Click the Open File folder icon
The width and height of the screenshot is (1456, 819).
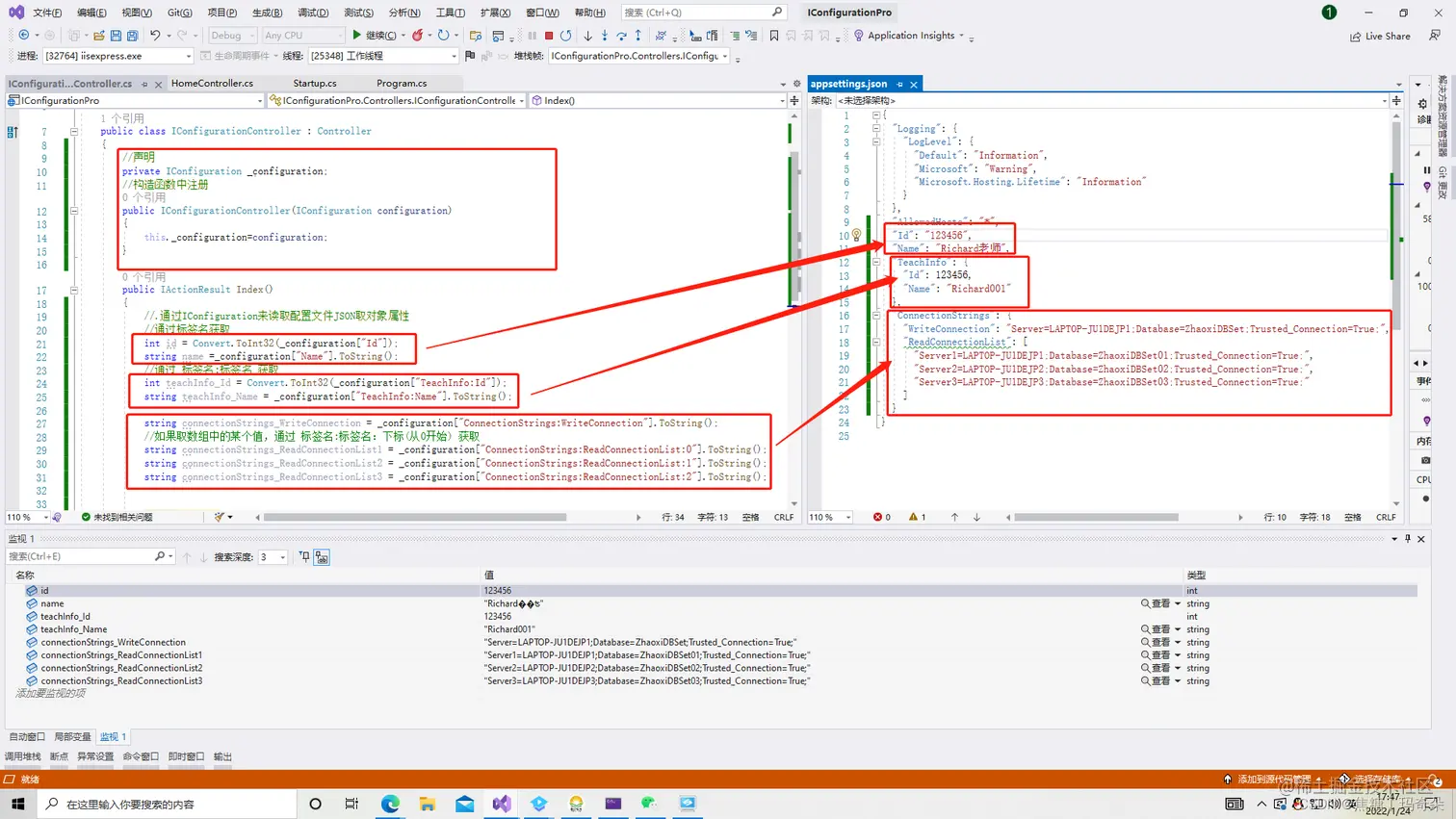pos(98,36)
